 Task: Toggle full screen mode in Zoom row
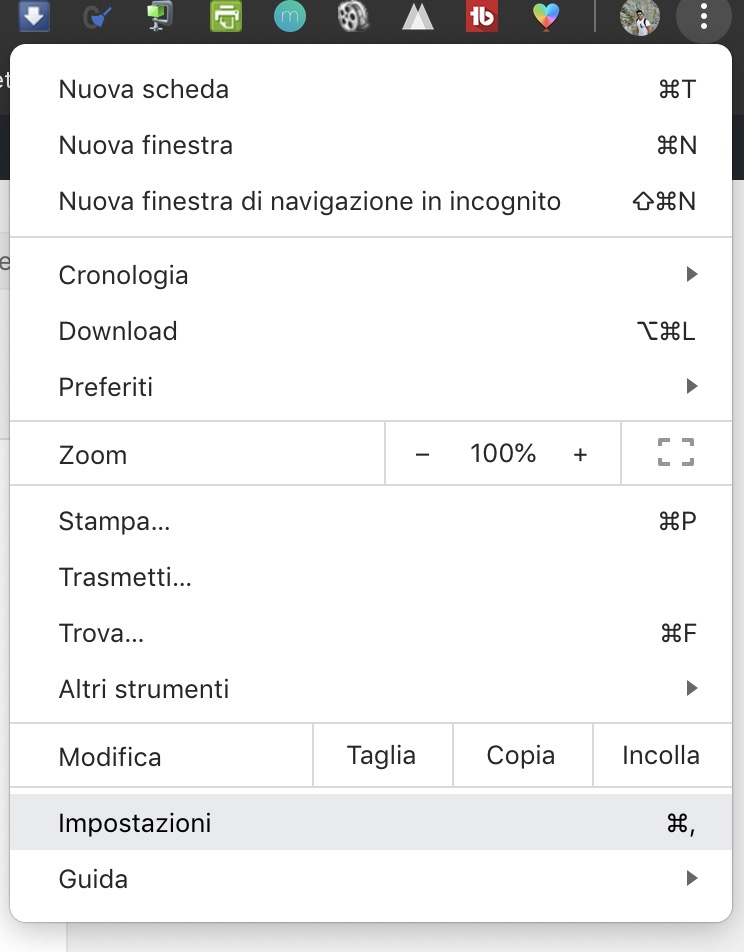coord(676,454)
